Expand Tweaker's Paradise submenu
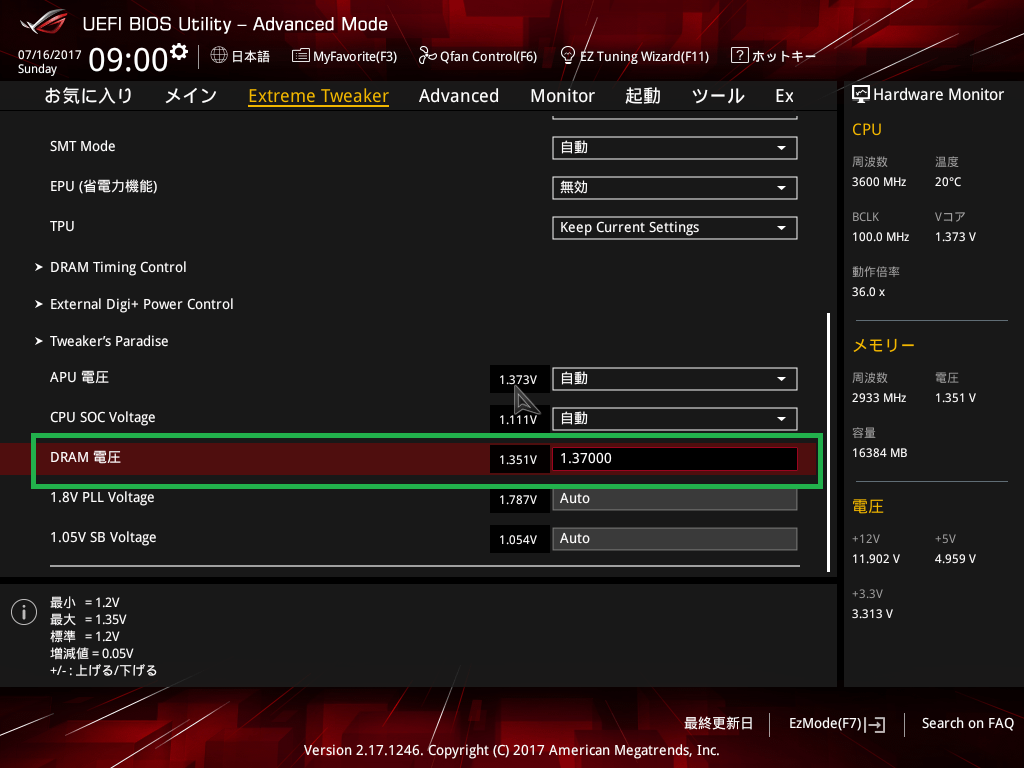Viewport: 1024px width, 768px height. (109, 341)
